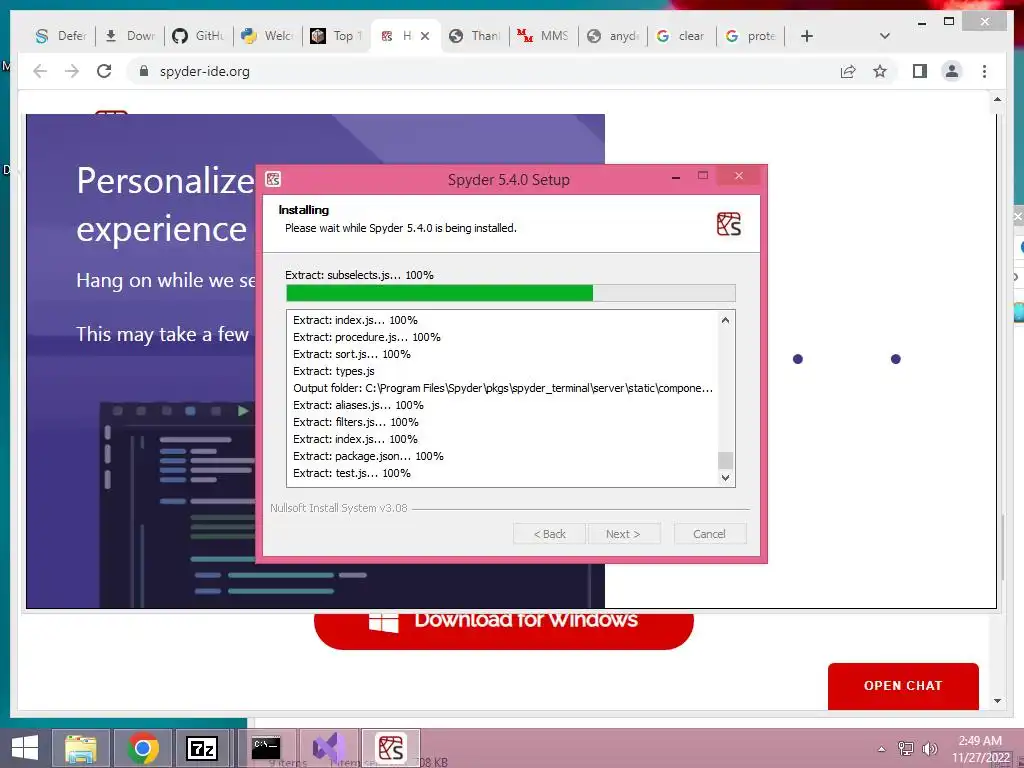Click the network icon in system tray
The height and width of the screenshot is (768, 1024).
click(x=906, y=749)
